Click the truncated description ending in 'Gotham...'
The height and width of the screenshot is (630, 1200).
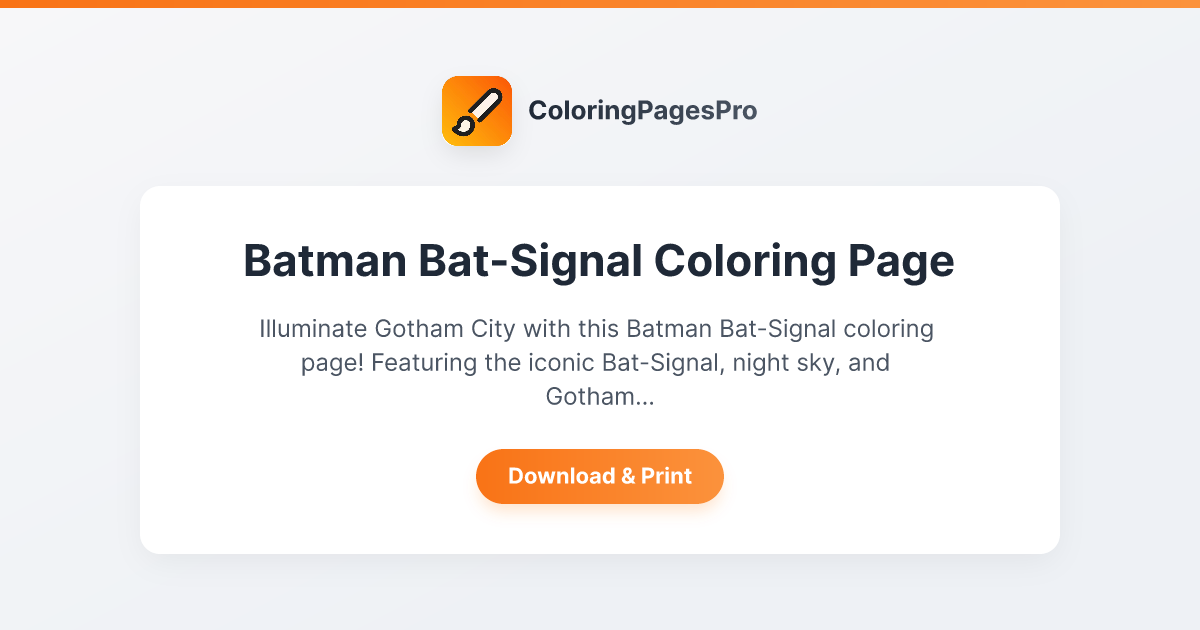coord(597,362)
